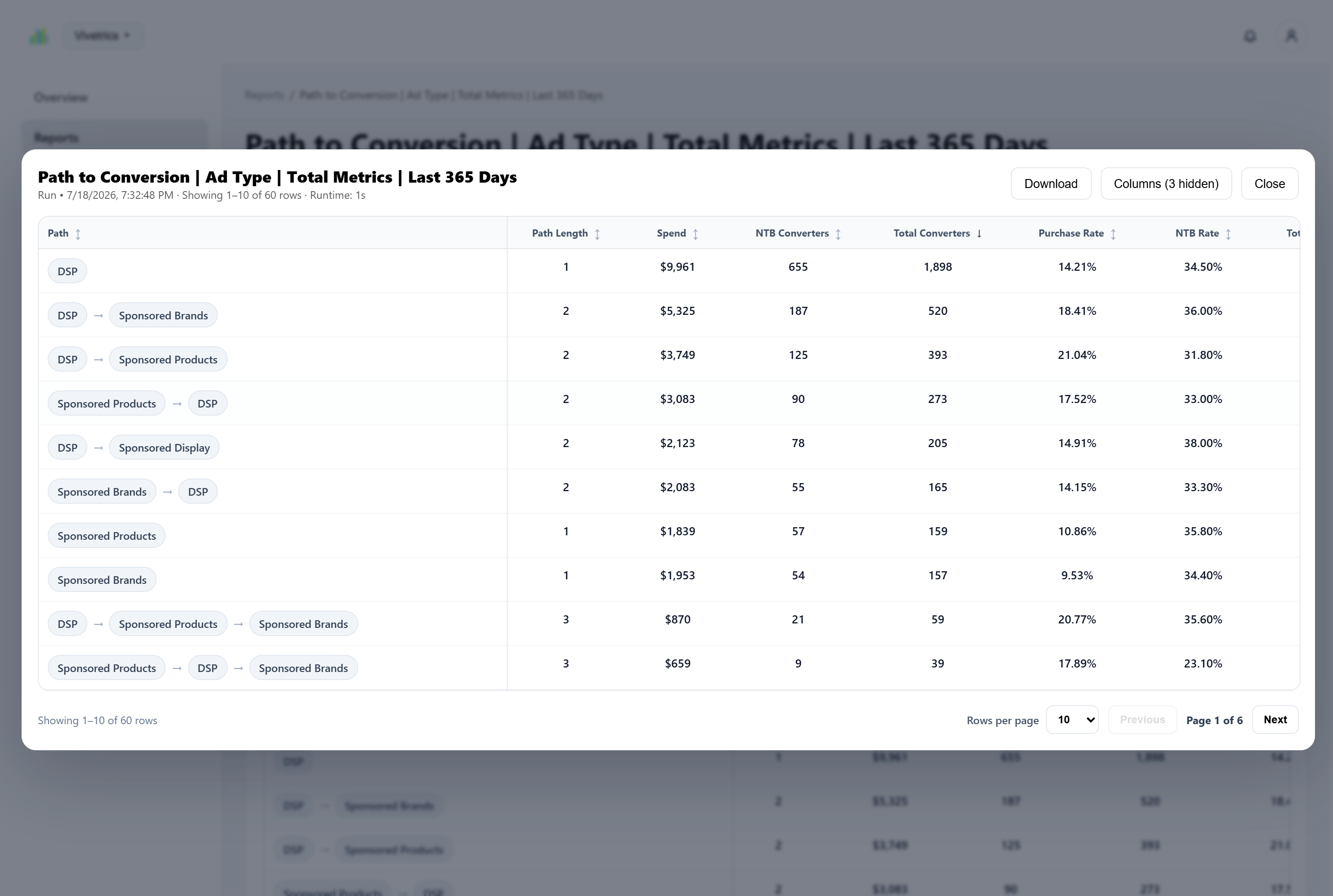Click the disabled Previous button
This screenshot has height=896, width=1333.
point(1142,719)
